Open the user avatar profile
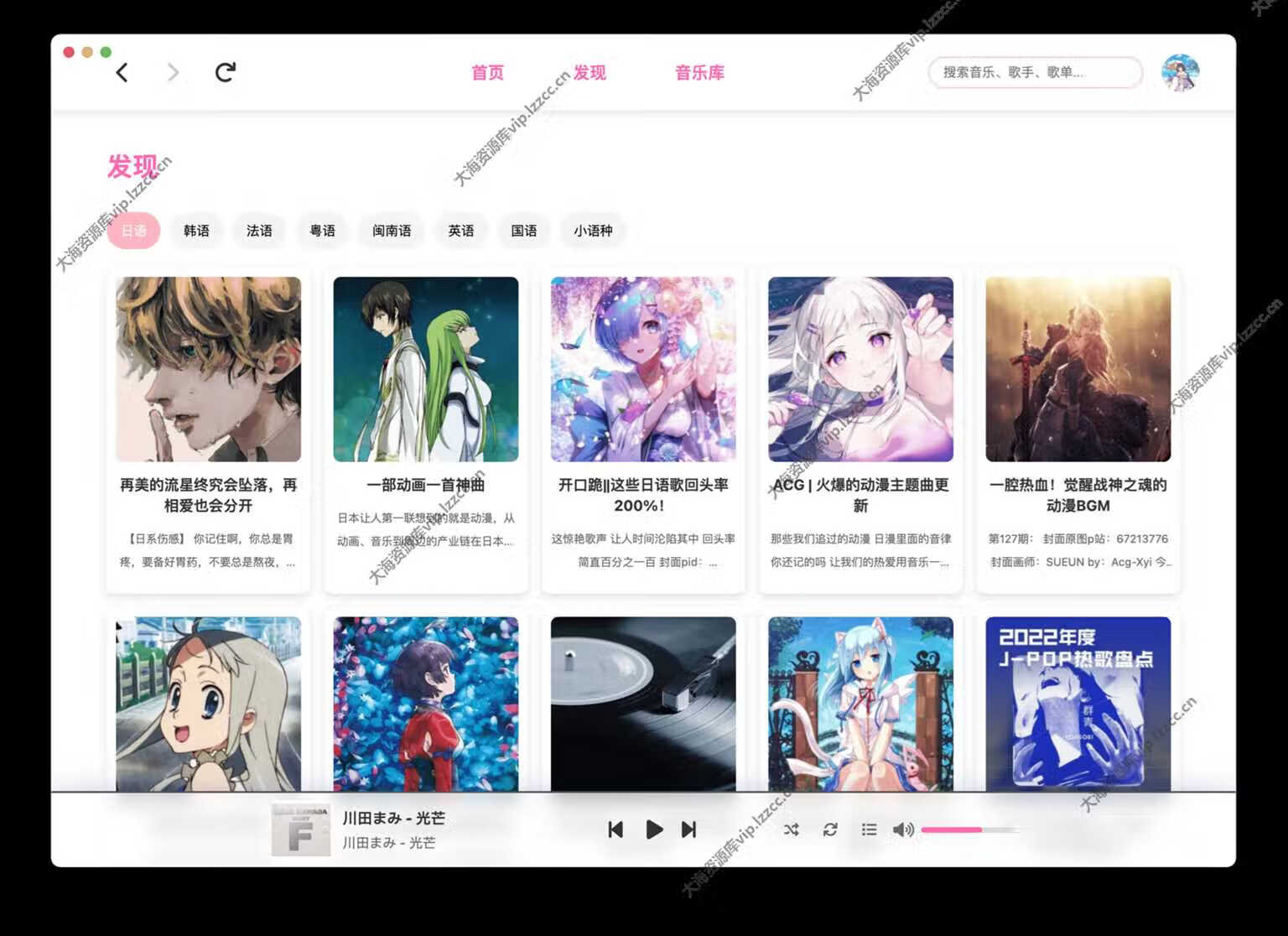 coord(1181,73)
